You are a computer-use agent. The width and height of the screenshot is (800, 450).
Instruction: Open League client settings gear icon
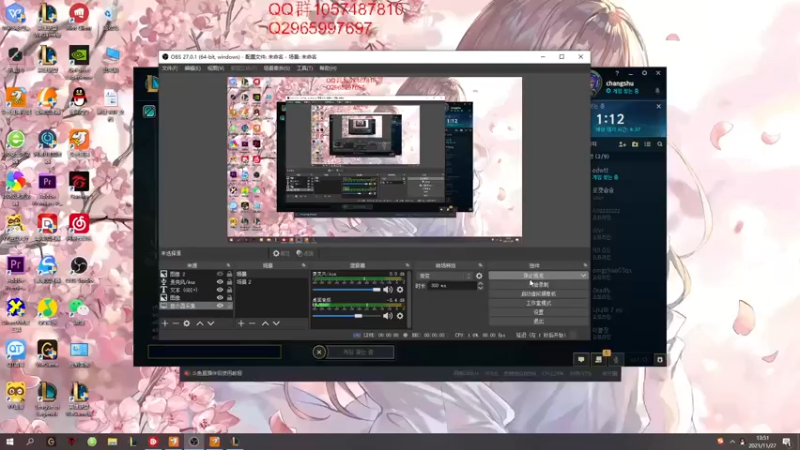(644, 73)
